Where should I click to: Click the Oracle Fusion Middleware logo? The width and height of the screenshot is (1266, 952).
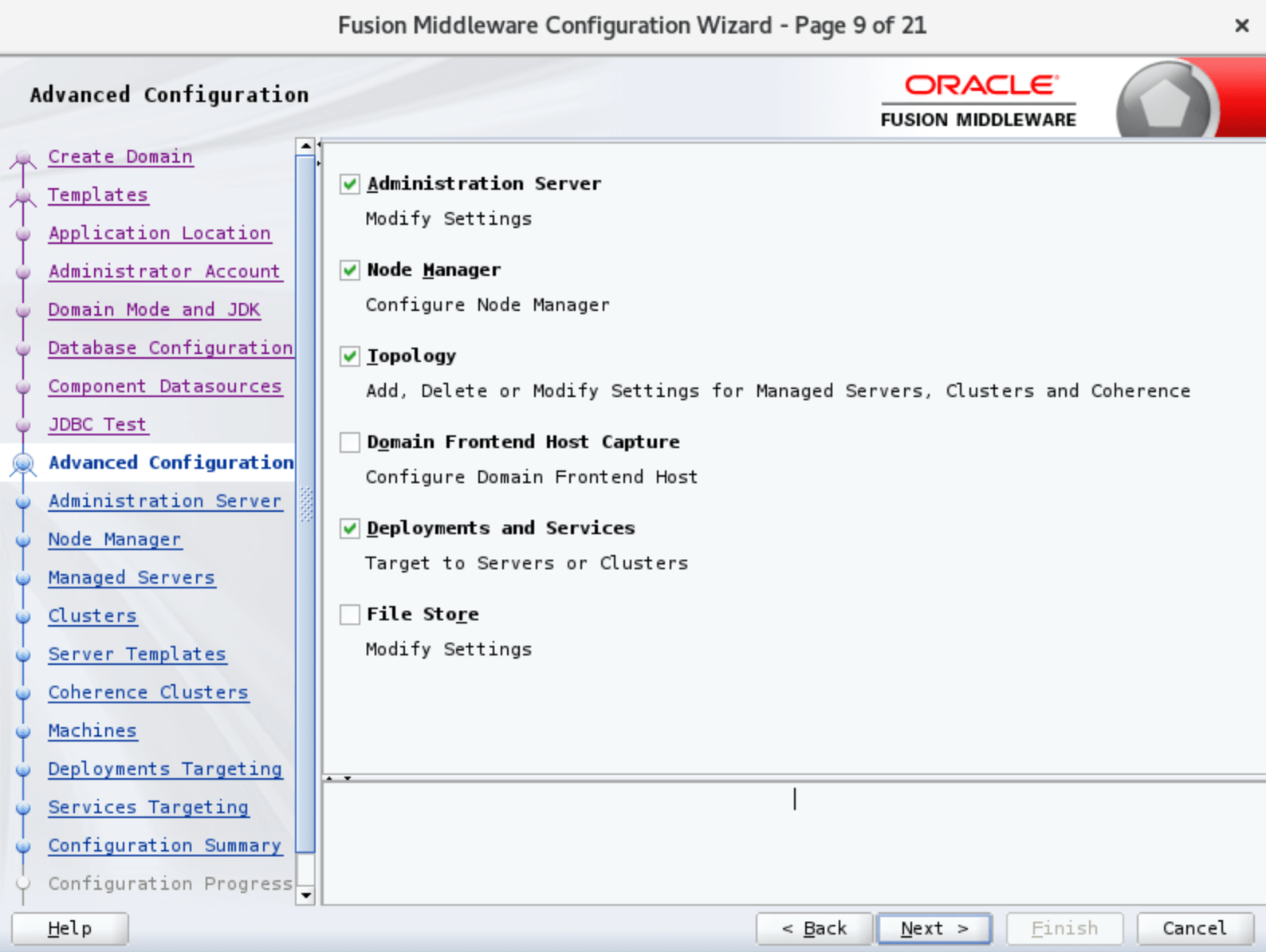tap(978, 101)
